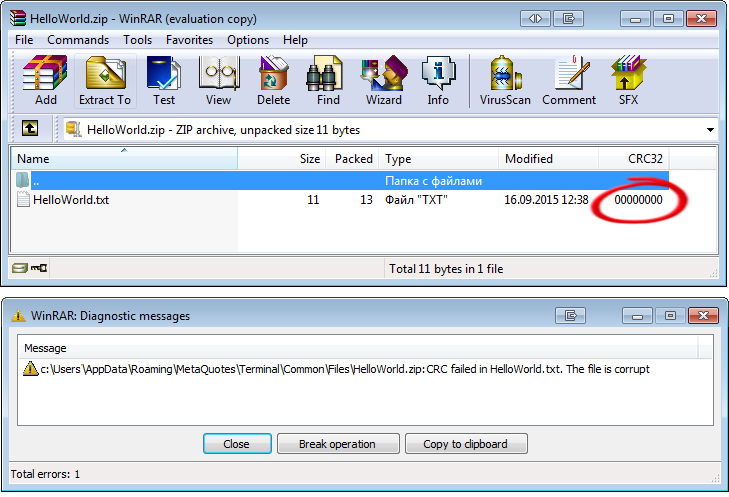Image resolution: width=729 pixels, height=497 pixels.
Task: Click Copy to clipboard button
Action: pos(466,444)
